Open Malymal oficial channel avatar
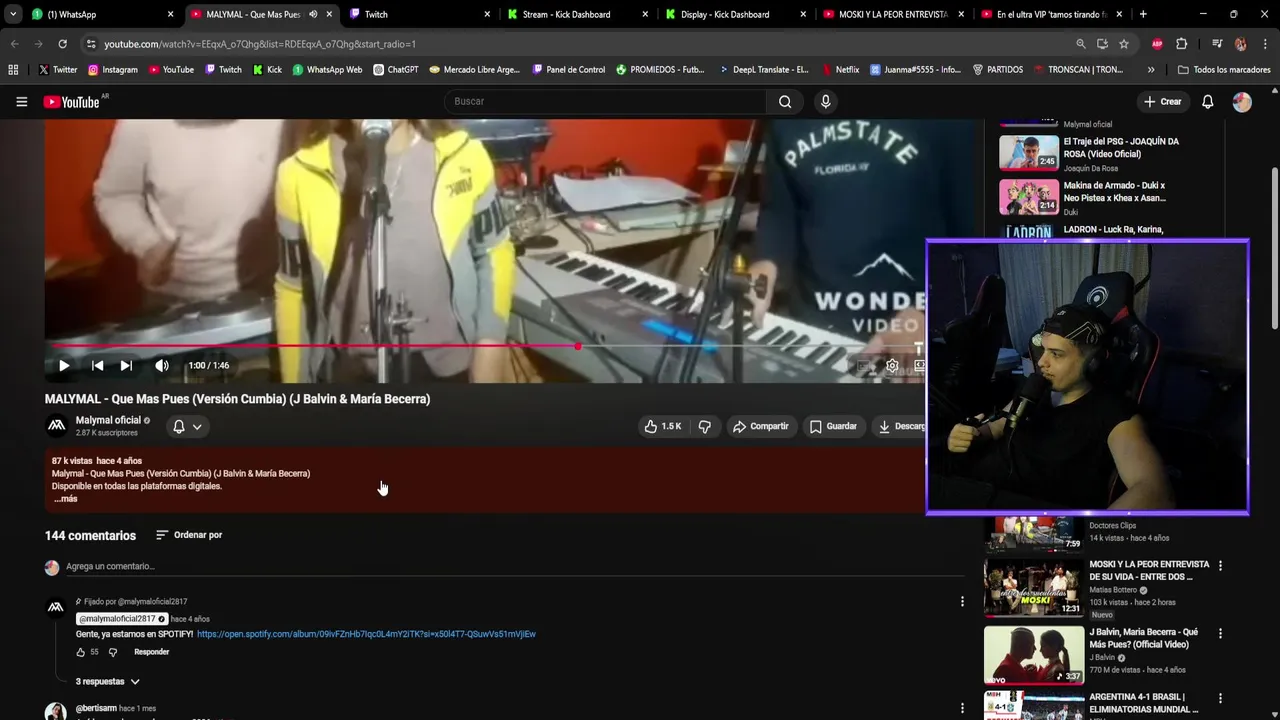 click(x=56, y=426)
